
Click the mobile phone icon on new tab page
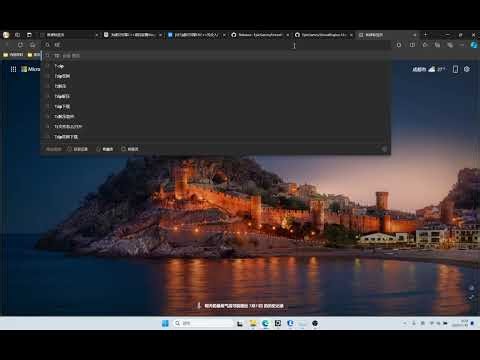click(x=455, y=69)
